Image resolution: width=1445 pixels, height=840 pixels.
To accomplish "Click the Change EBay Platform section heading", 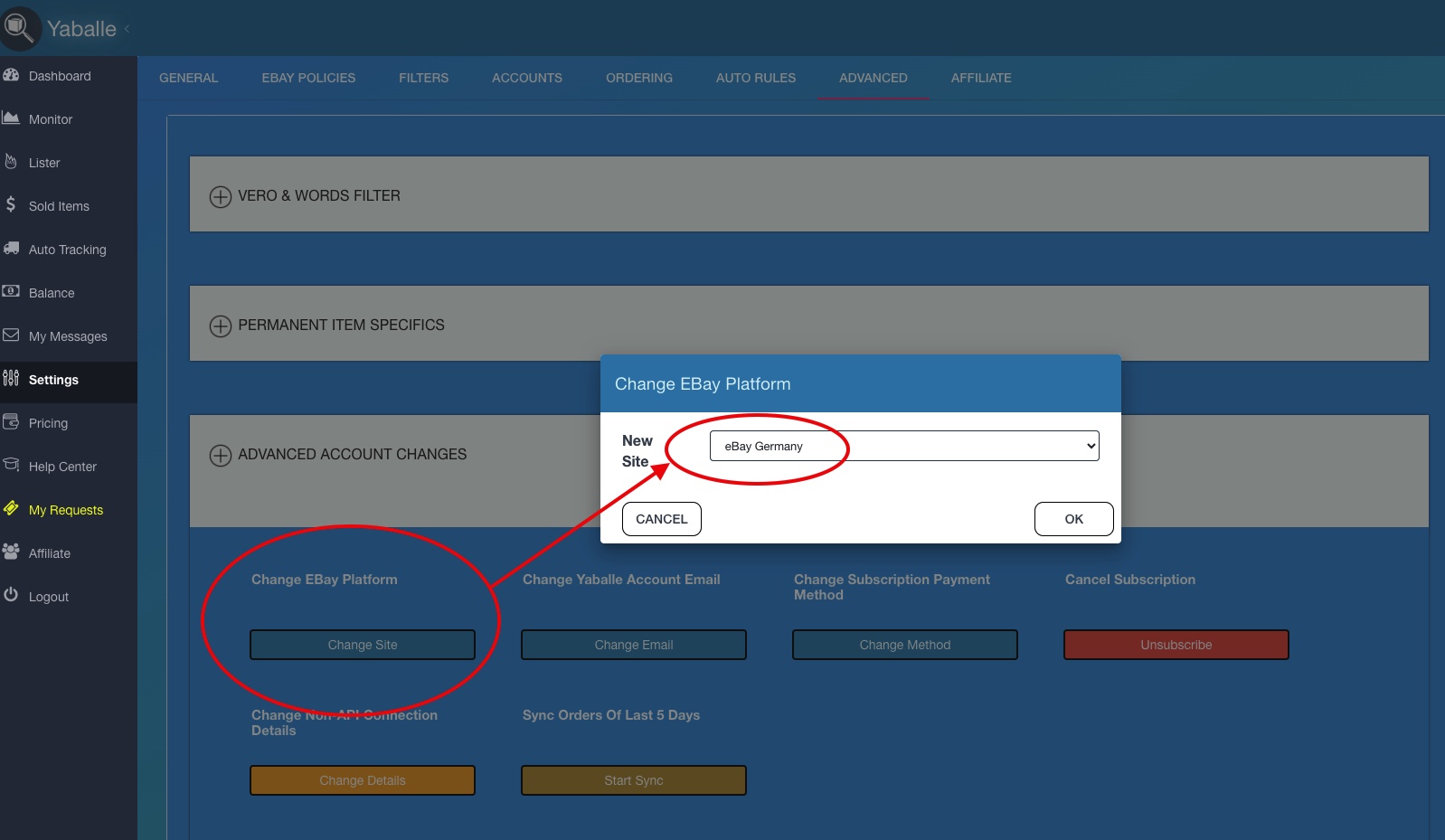I will pos(325,580).
